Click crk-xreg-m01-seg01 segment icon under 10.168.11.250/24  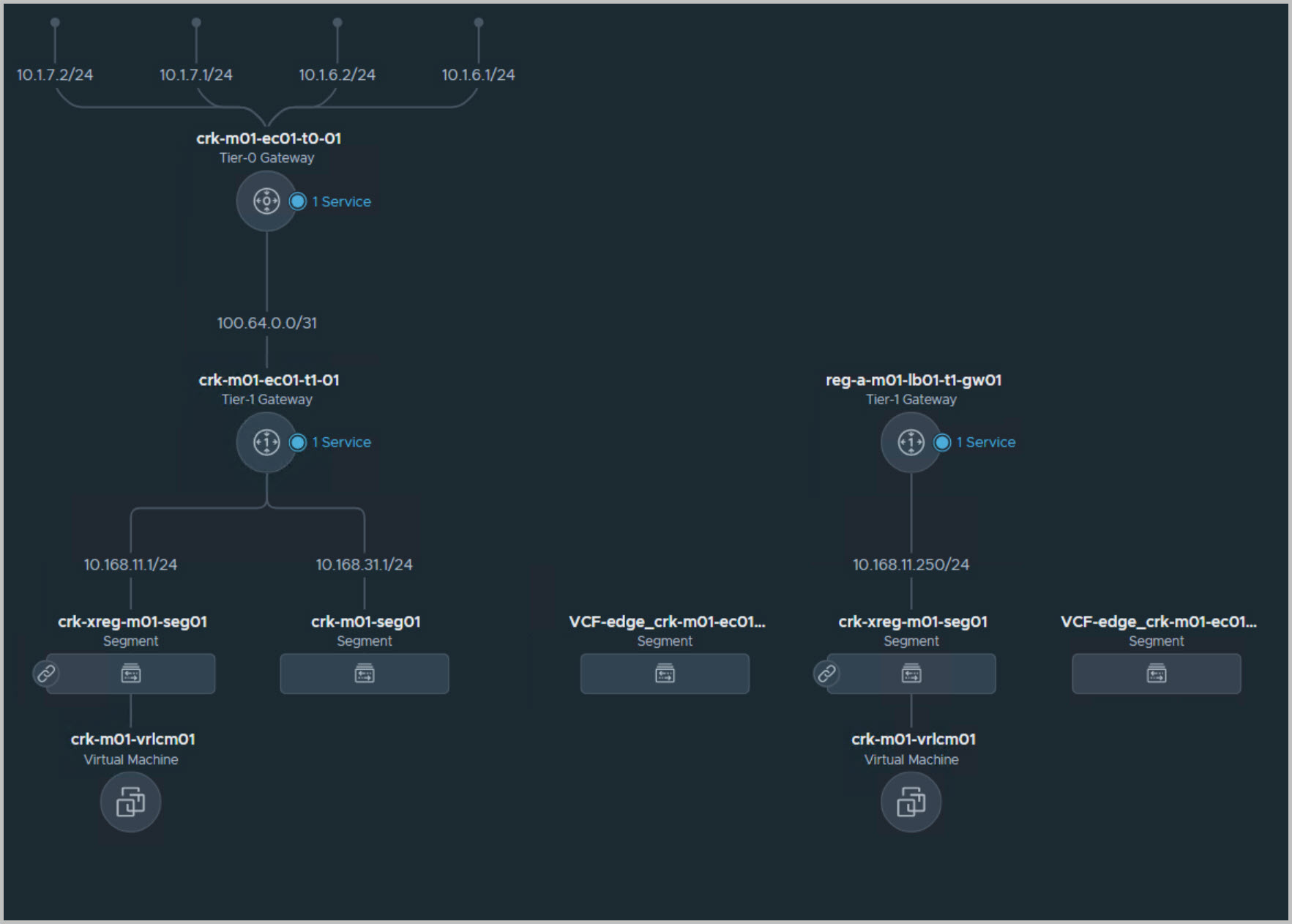point(911,674)
